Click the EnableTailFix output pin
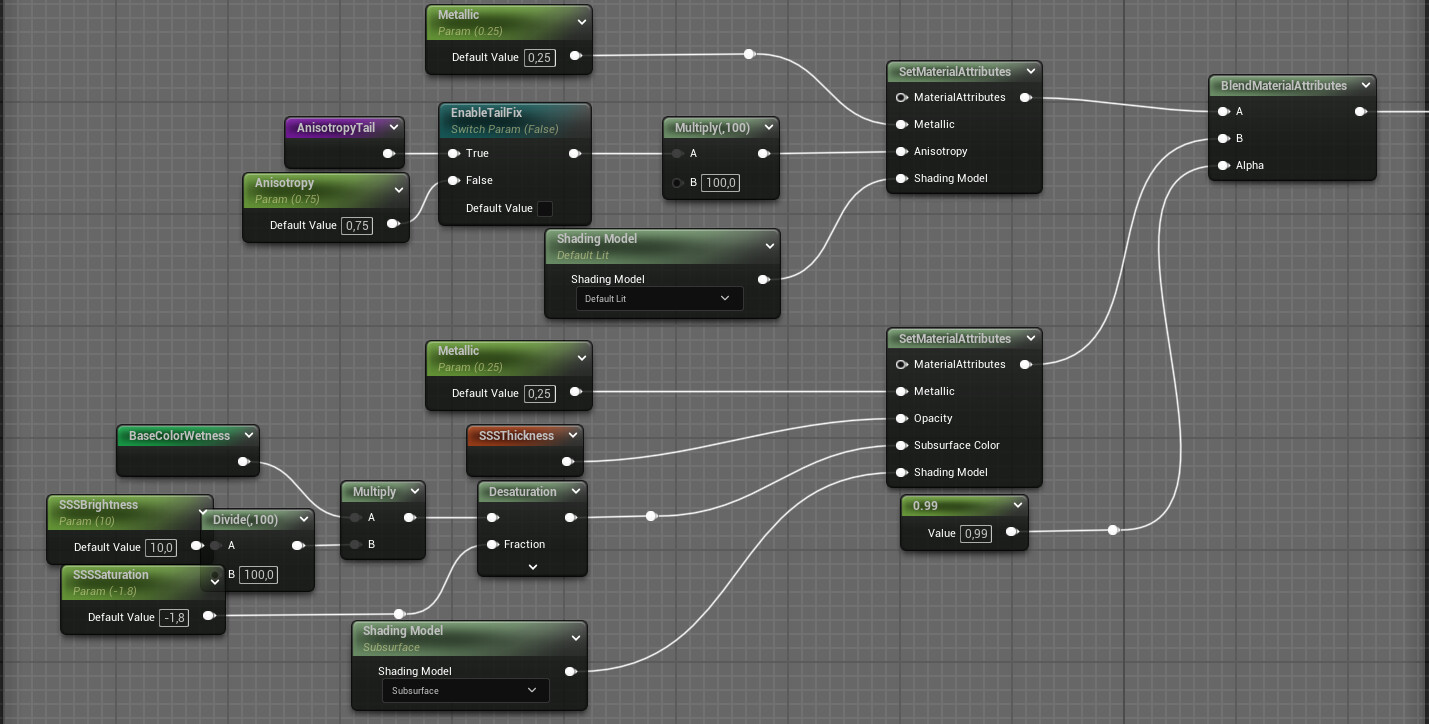 click(x=575, y=153)
